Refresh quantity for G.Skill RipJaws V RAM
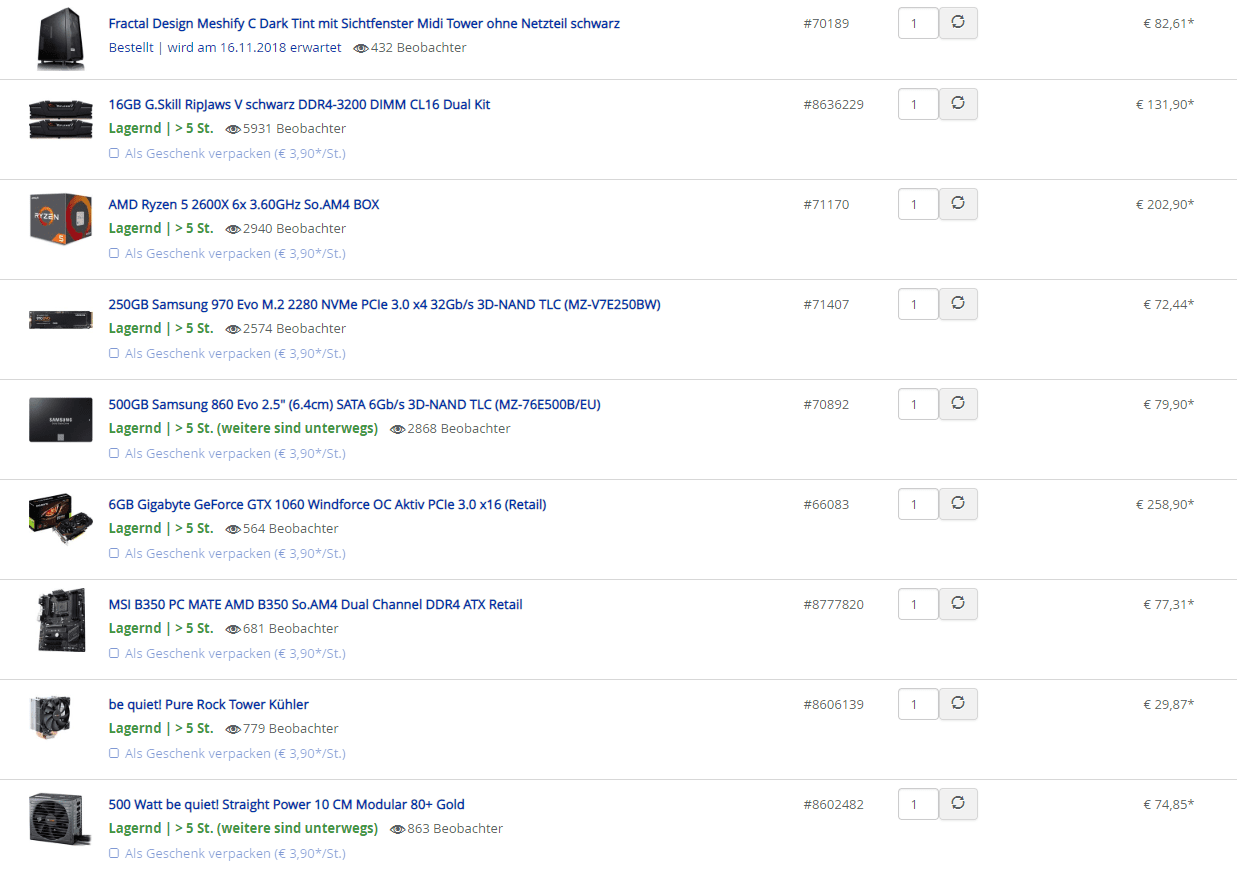 [x=958, y=104]
